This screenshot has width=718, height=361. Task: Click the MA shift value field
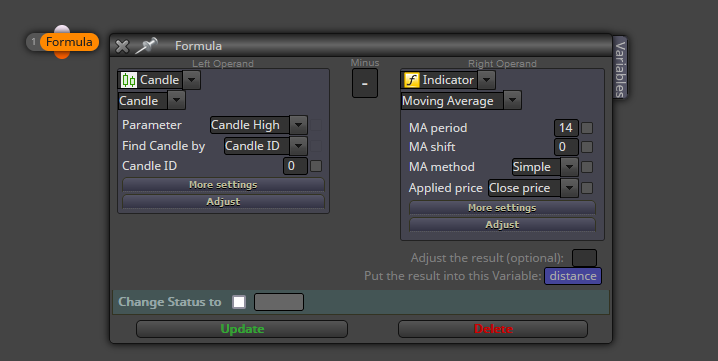pos(566,147)
